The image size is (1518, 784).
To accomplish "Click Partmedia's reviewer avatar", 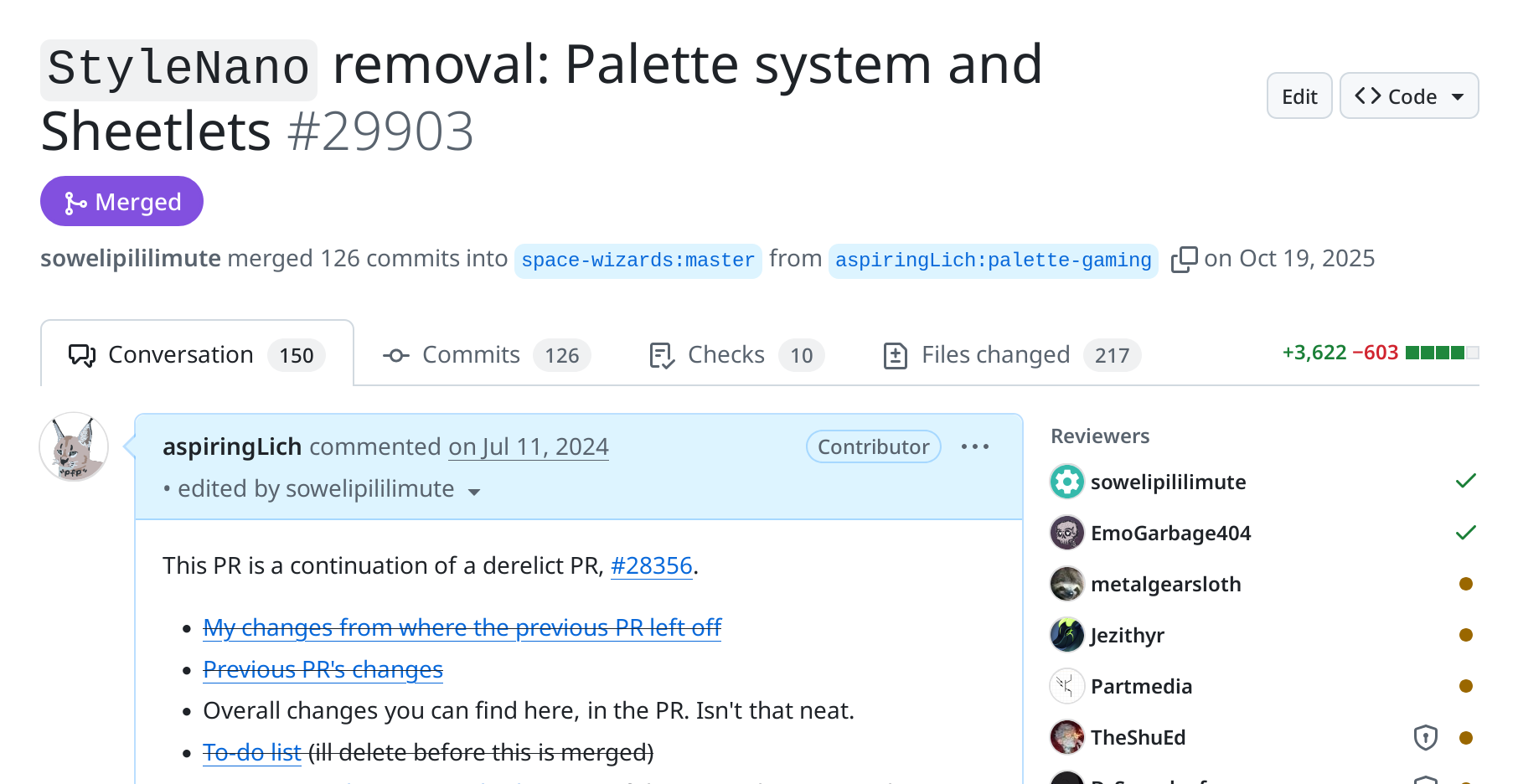I will pyautogui.click(x=1066, y=686).
